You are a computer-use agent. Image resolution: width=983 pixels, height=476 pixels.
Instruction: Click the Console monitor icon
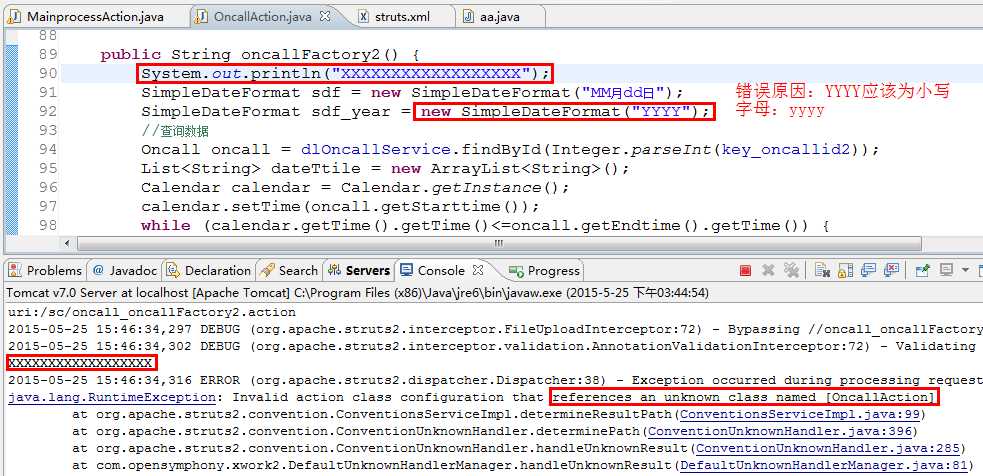(x=407, y=270)
